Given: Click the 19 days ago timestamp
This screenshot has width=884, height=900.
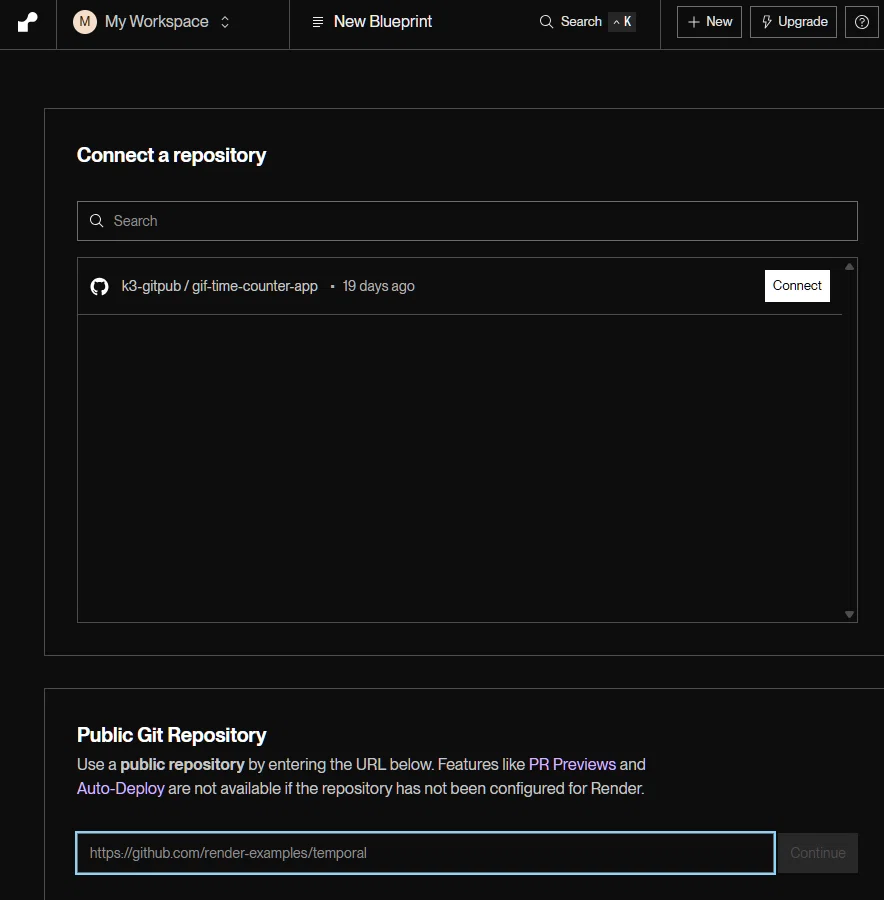Looking at the screenshot, I should tap(378, 286).
